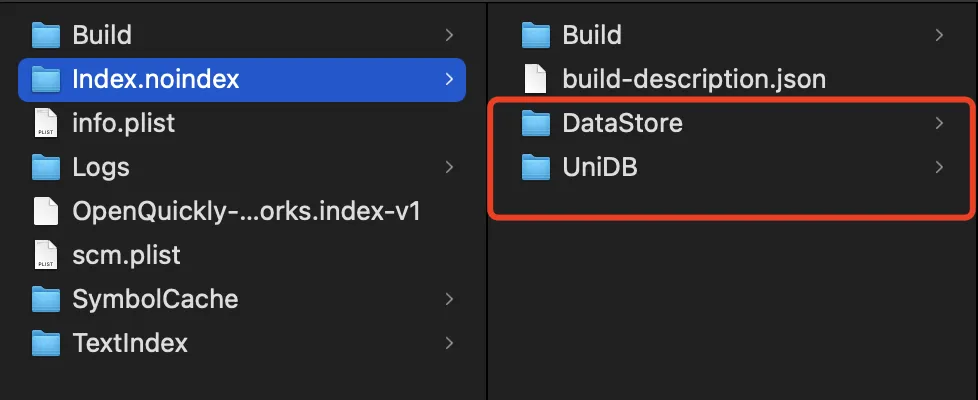Select the scm.plist file name

pos(126,255)
